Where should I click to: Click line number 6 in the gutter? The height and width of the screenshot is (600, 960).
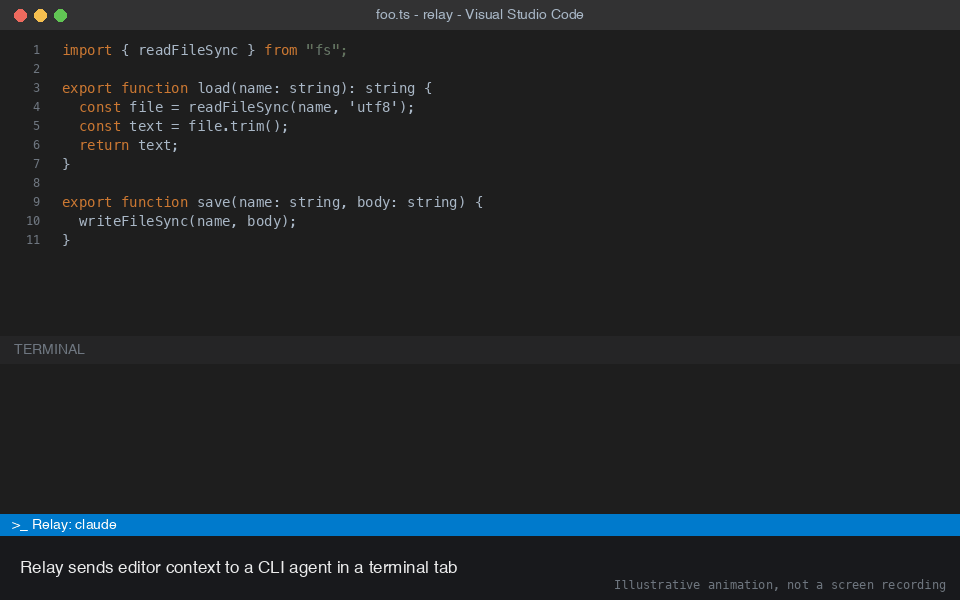point(37,145)
